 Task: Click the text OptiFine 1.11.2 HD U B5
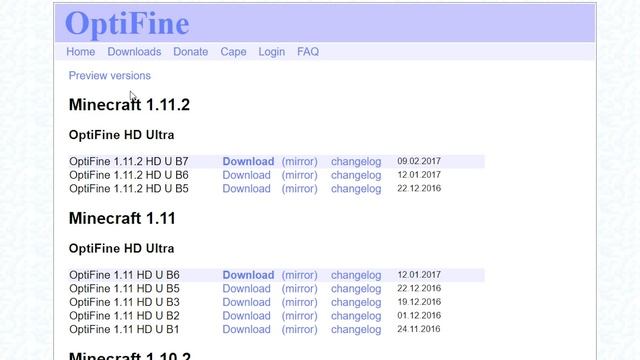click(129, 189)
